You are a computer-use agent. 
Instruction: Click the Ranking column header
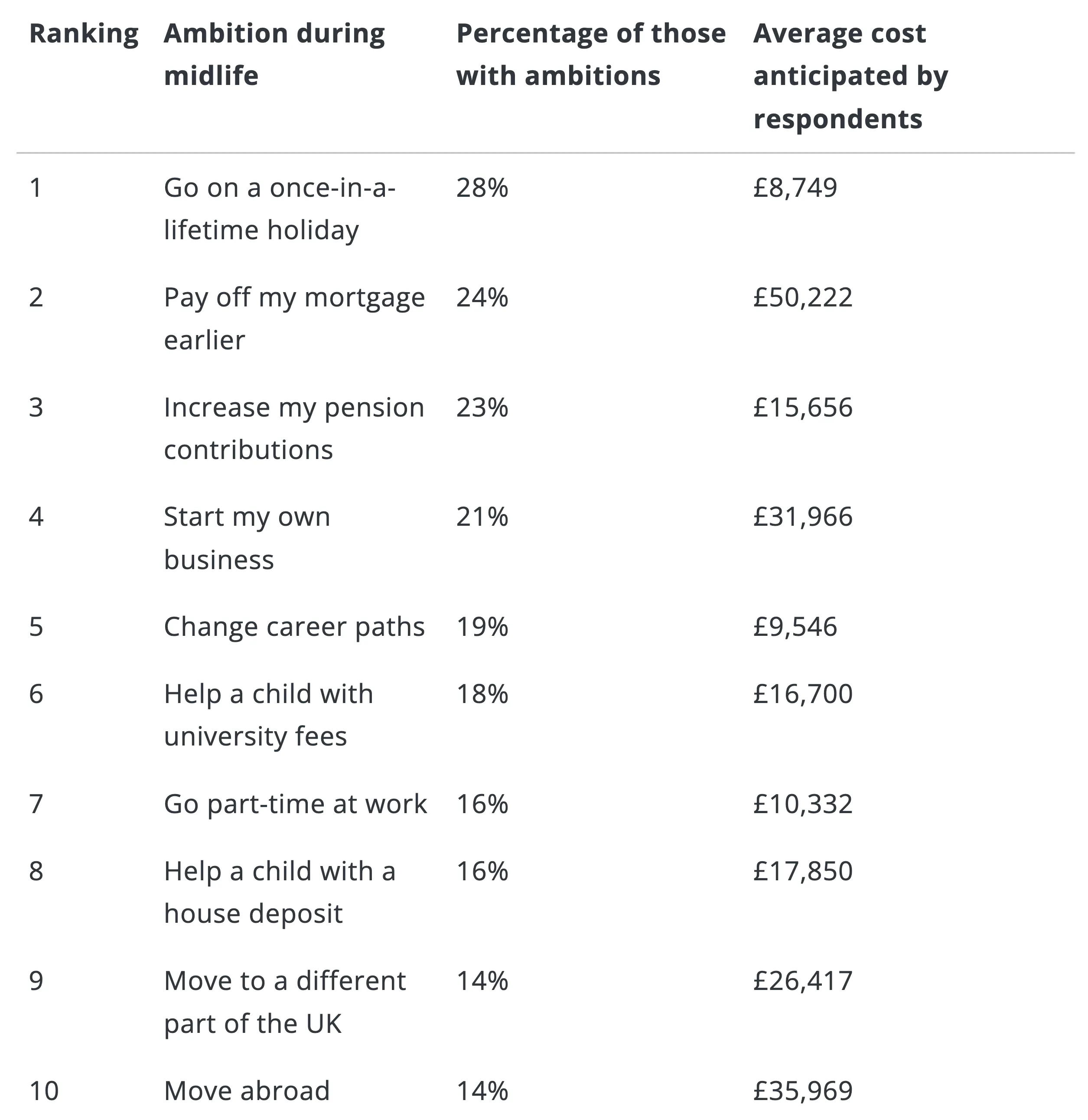pos(83,34)
